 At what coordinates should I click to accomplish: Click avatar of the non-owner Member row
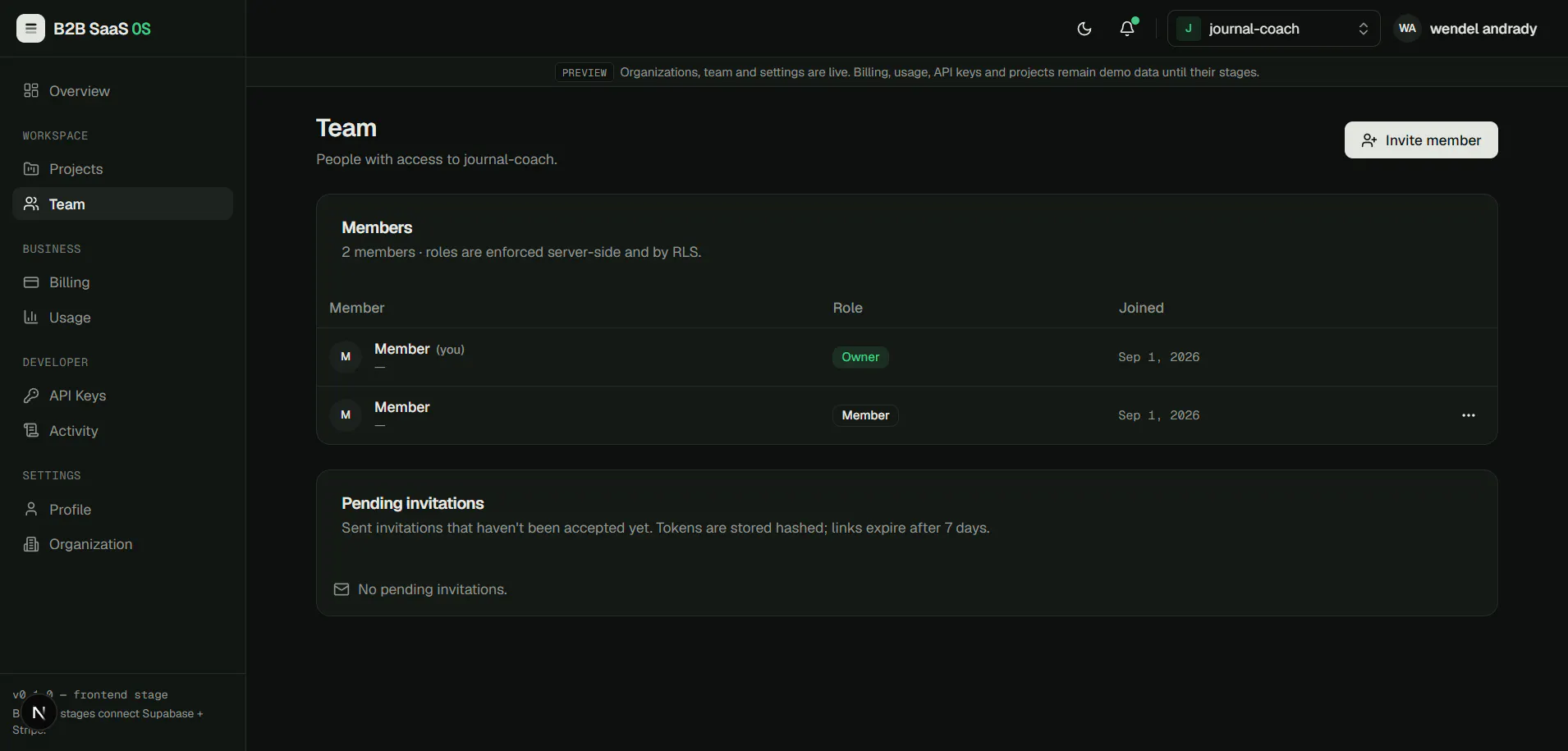click(346, 415)
